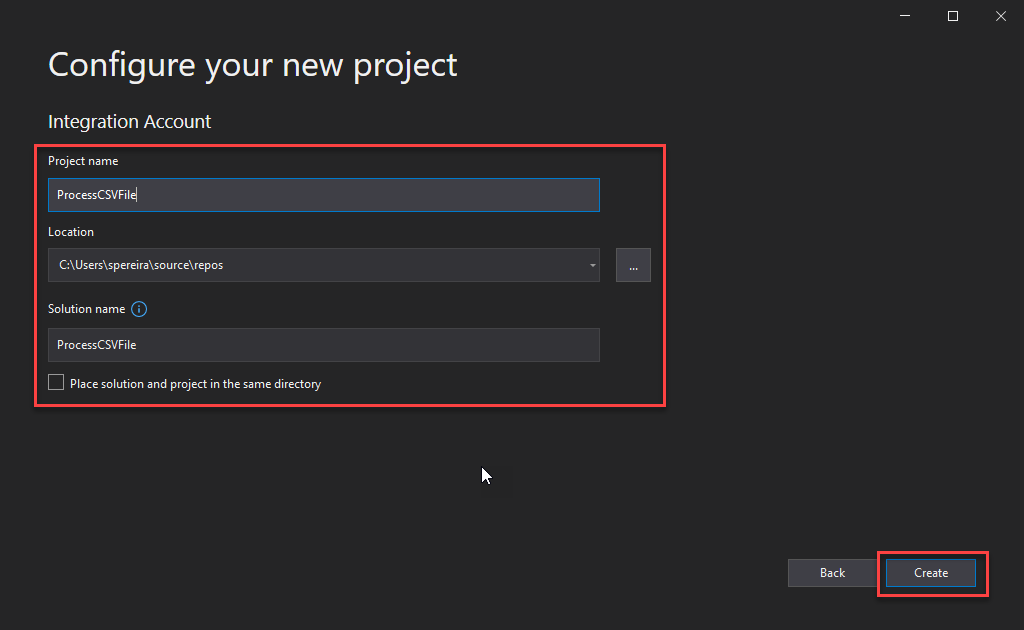Image resolution: width=1024 pixels, height=630 pixels.
Task: Browse for location with the ellipsis button
Action: (x=633, y=265)
